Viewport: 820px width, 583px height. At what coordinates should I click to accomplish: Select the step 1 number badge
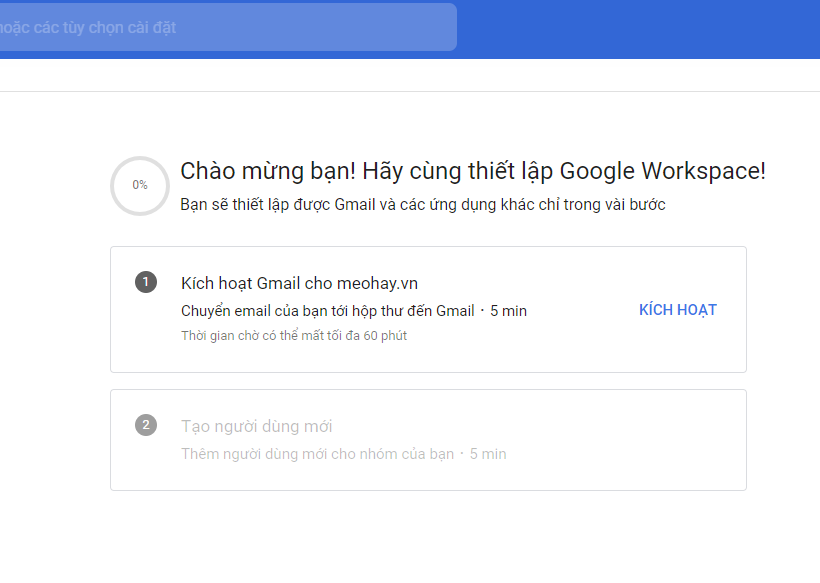click(x=146, y=282)
